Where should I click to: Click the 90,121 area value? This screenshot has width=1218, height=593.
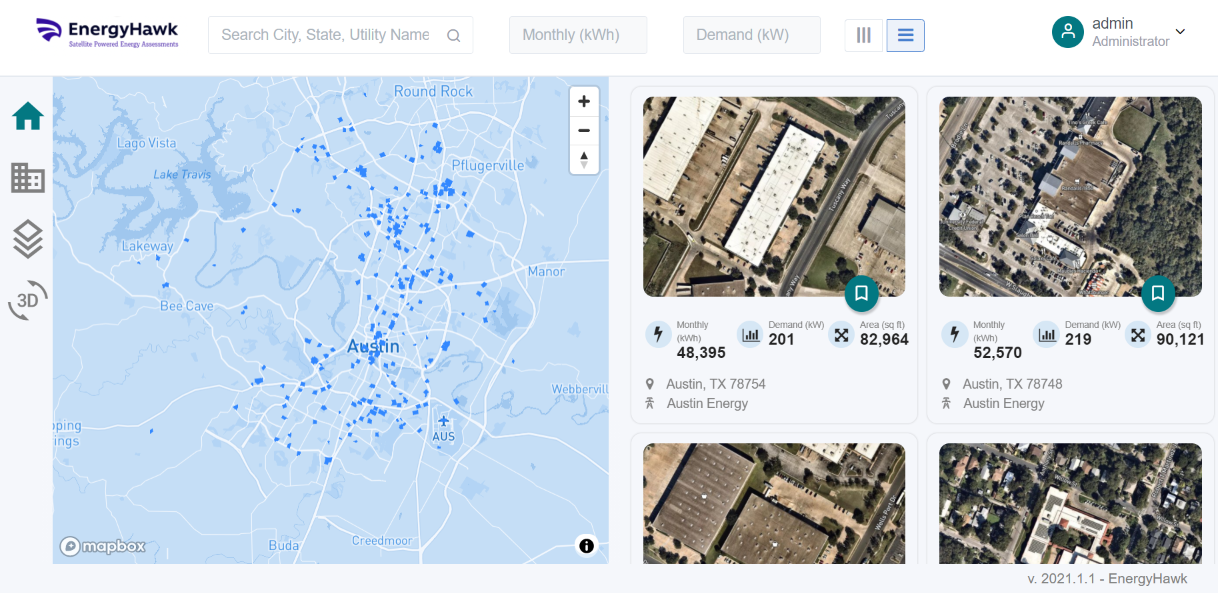coord(1180,340)
